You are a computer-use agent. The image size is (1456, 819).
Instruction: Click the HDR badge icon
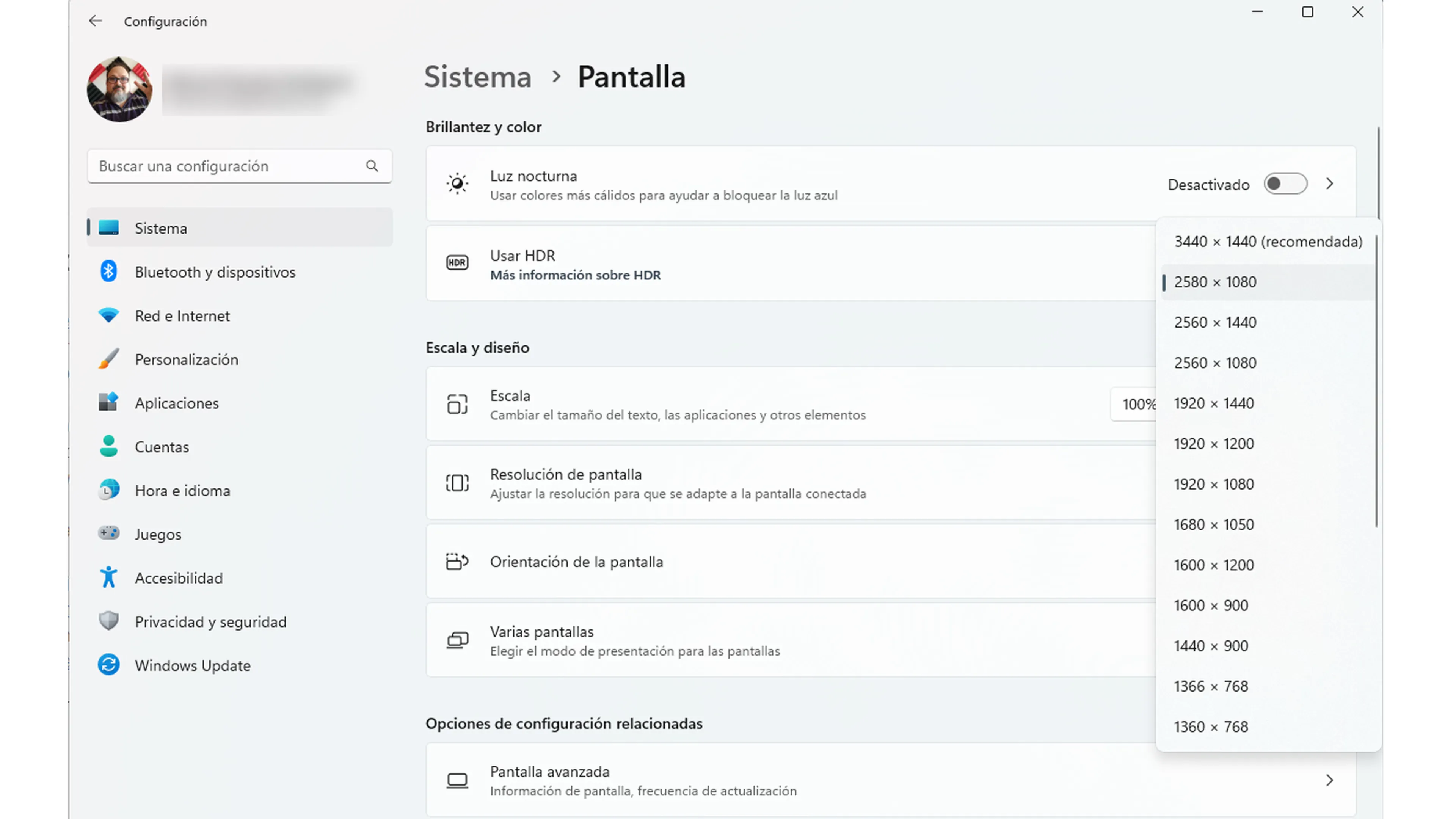pos(457,263)
